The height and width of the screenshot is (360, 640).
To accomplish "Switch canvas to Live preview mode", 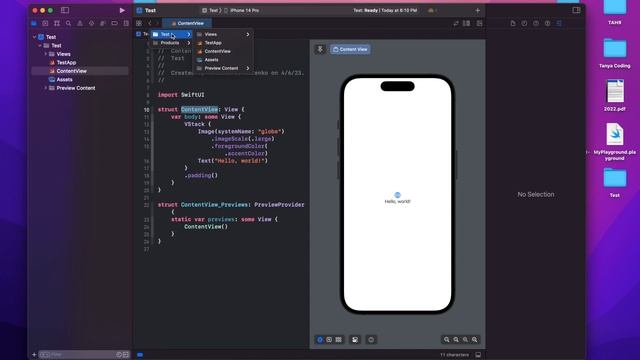I will point(320,340).
